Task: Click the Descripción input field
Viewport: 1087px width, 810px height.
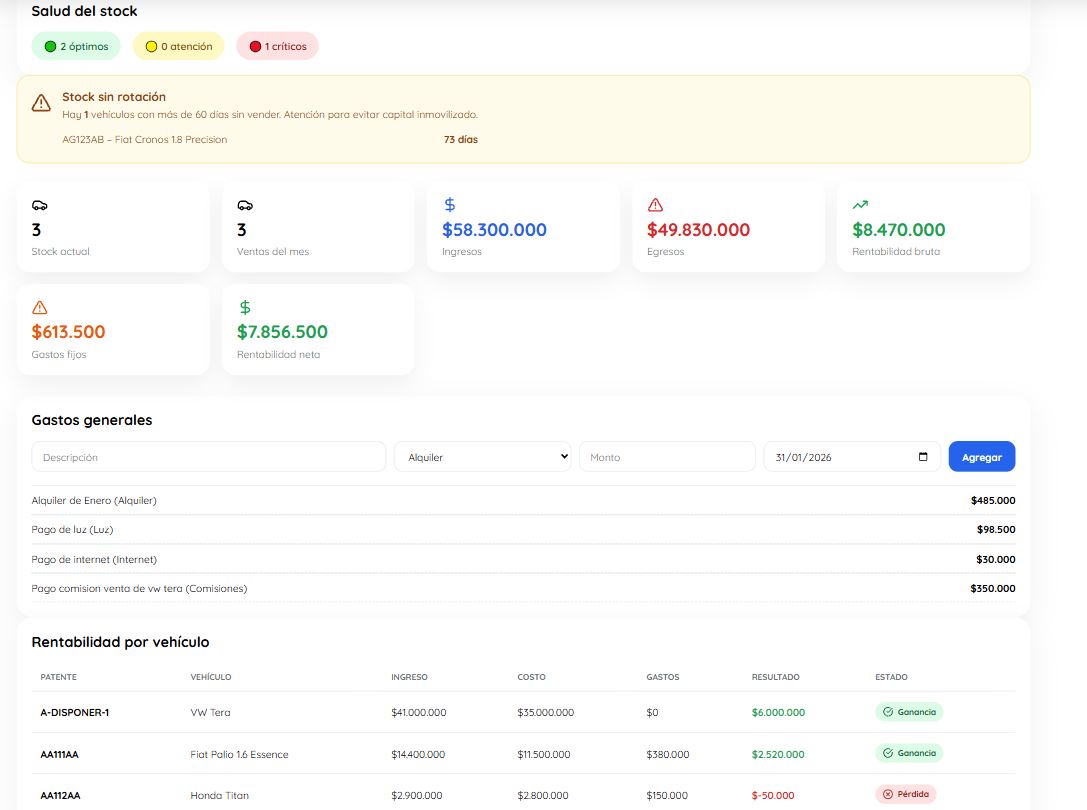Action: click(208, 456)
